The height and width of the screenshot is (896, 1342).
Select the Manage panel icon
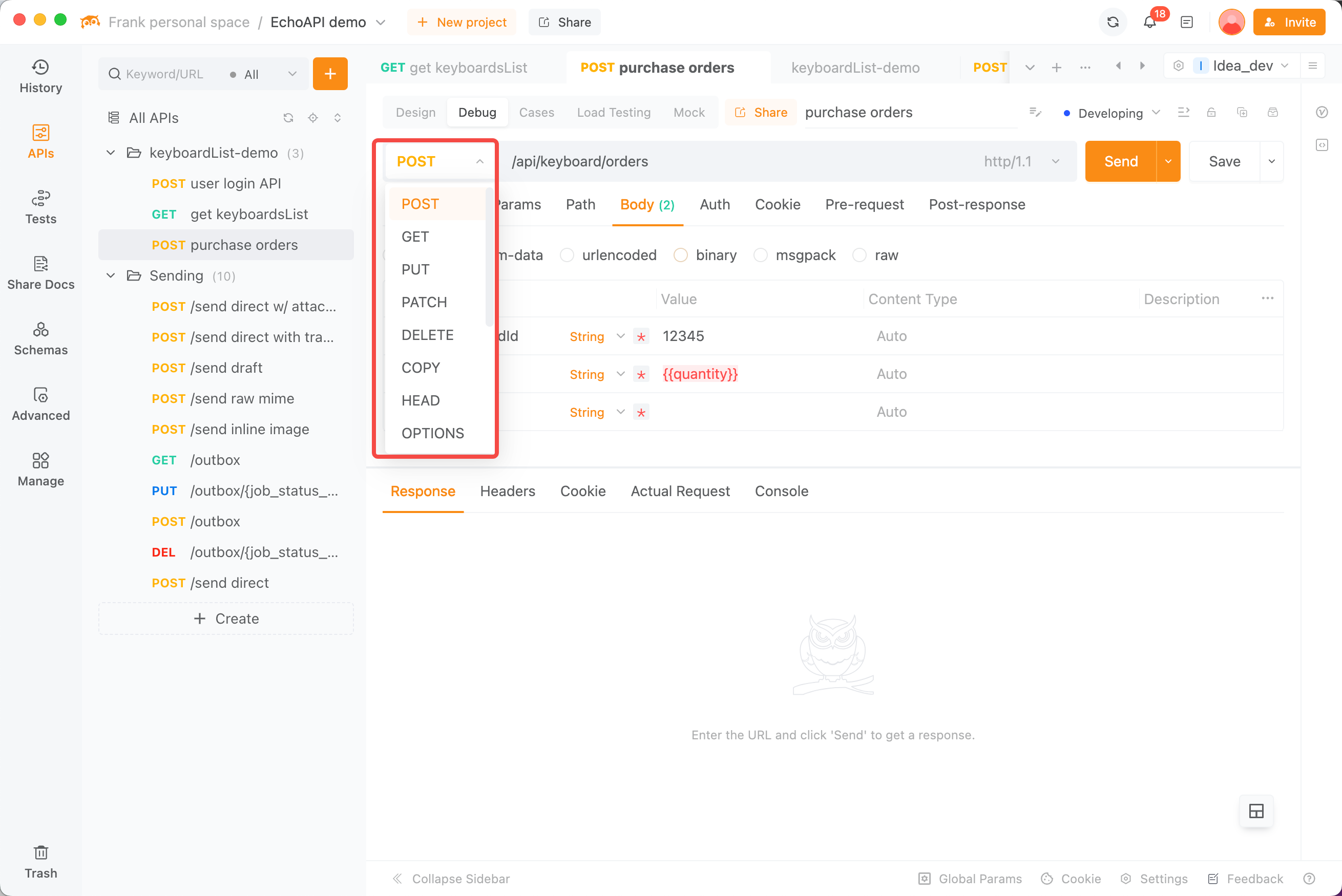tap(40, 462)
